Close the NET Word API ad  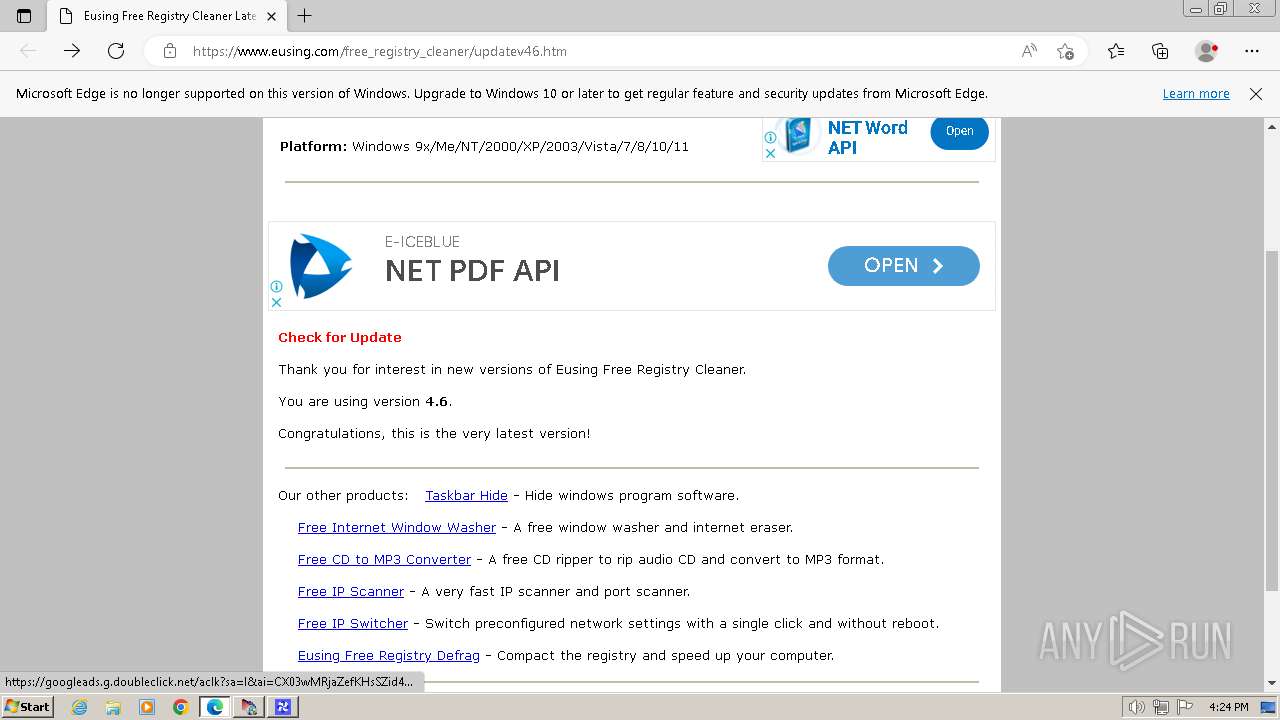coord(770,153)
